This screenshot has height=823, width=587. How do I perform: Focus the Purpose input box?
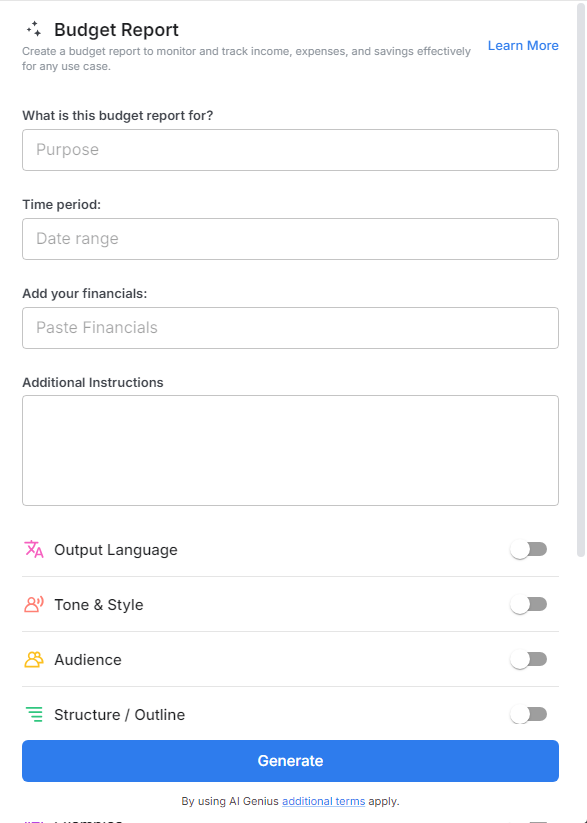[x=290, y=149]
